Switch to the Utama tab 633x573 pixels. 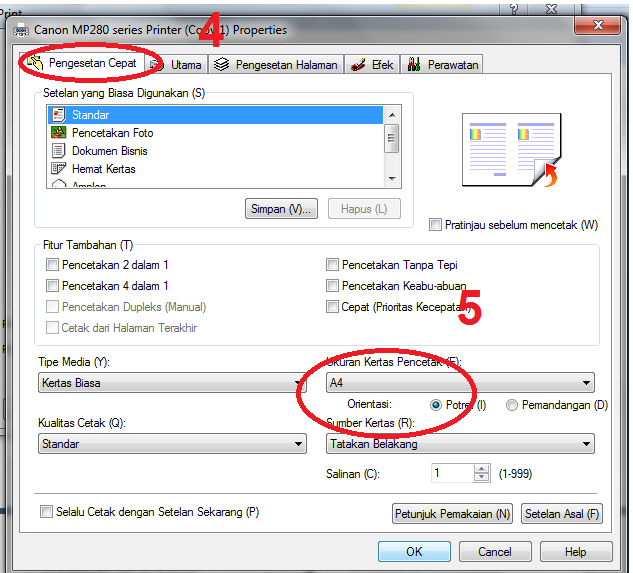[x=176, y=65]
